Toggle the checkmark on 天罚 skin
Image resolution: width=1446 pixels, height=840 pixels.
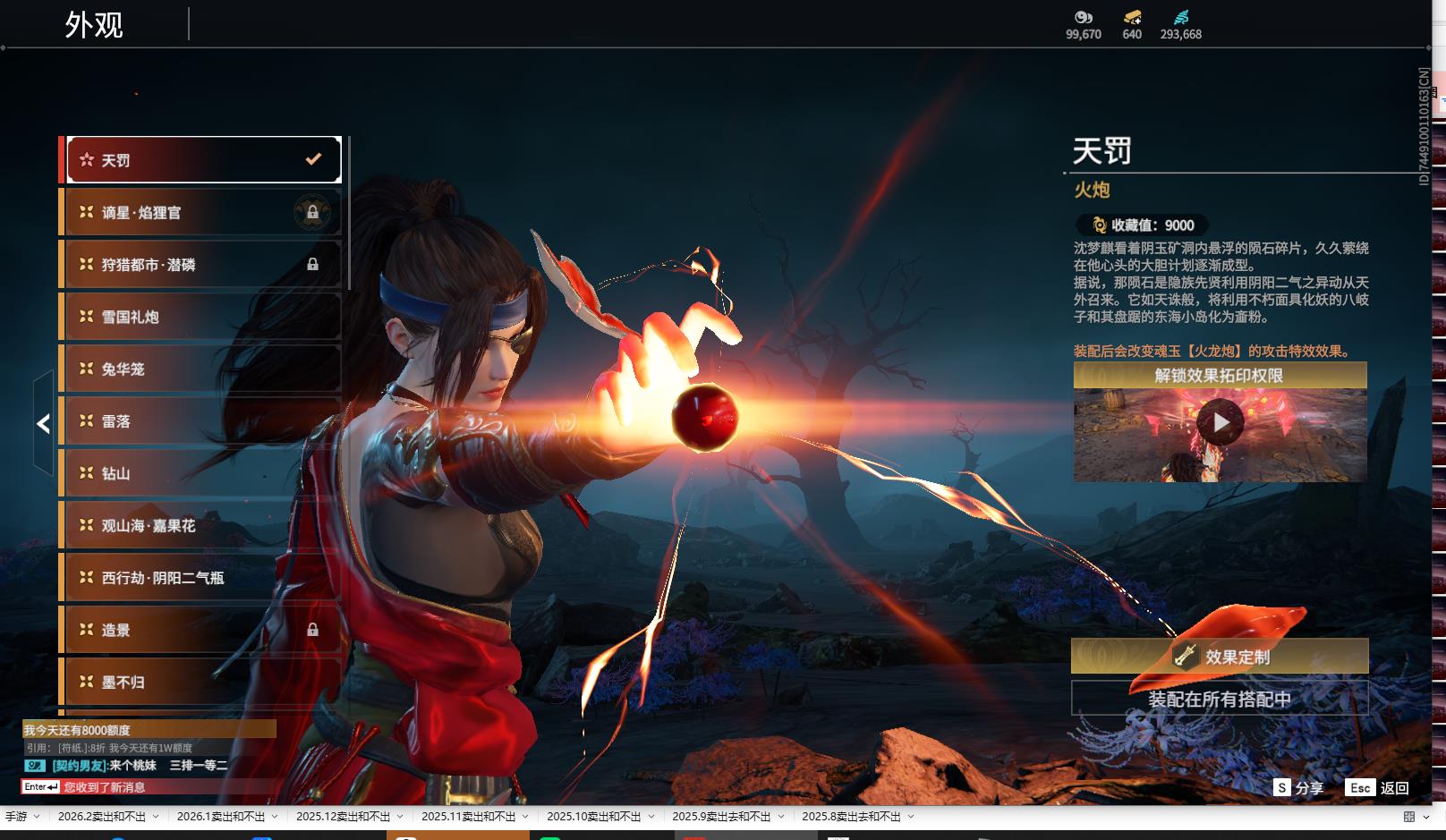point(313,159)
